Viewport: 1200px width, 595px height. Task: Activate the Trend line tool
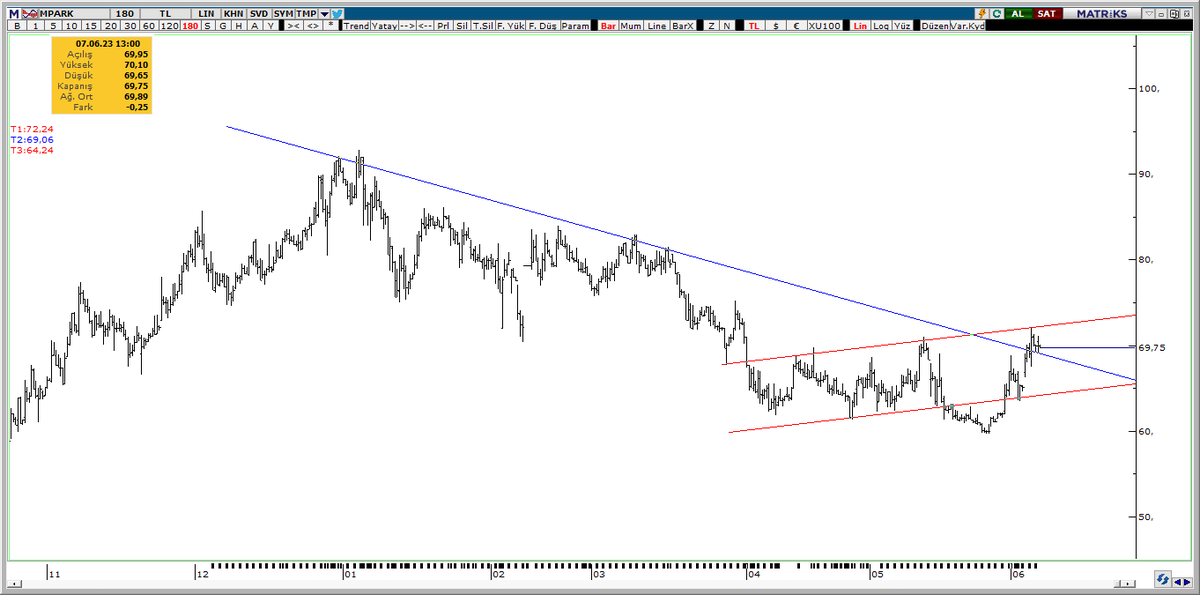356,26
